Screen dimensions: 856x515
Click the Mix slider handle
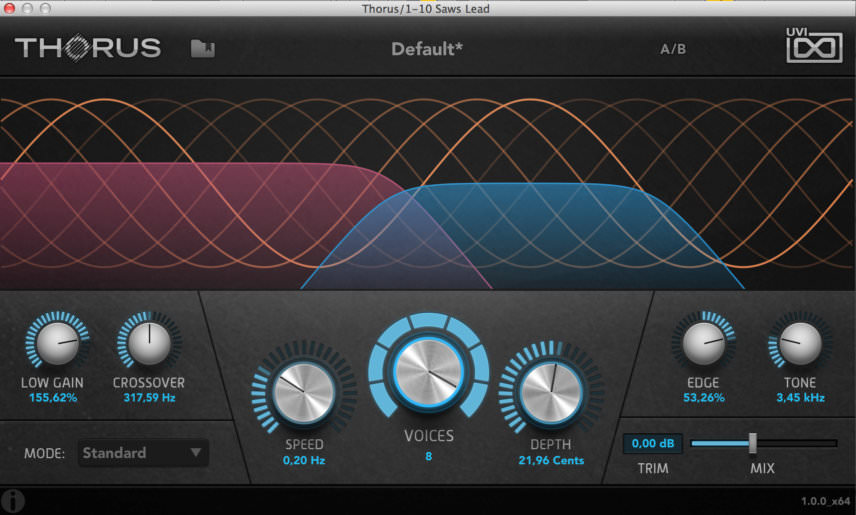tap(753, 443)
